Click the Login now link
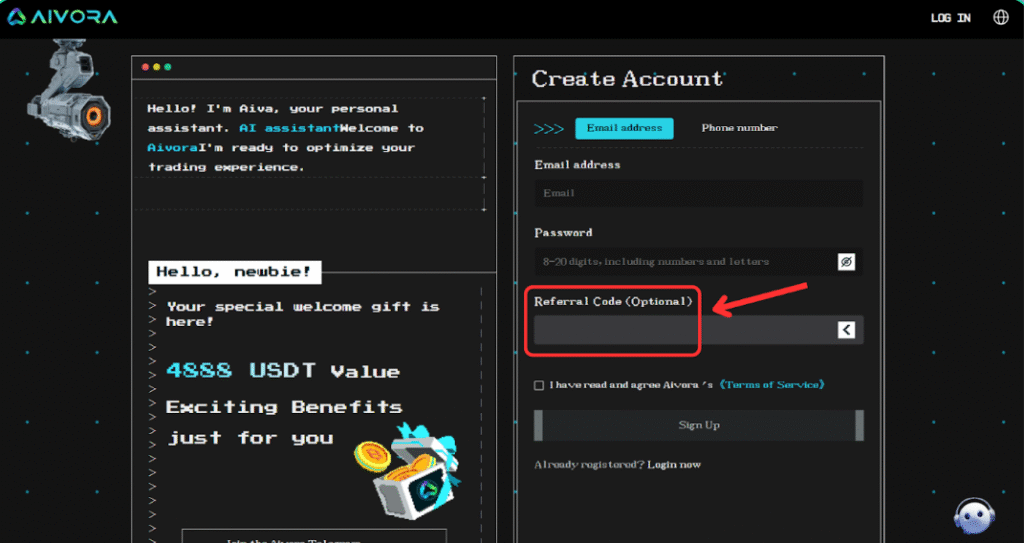 coord(674,465)
